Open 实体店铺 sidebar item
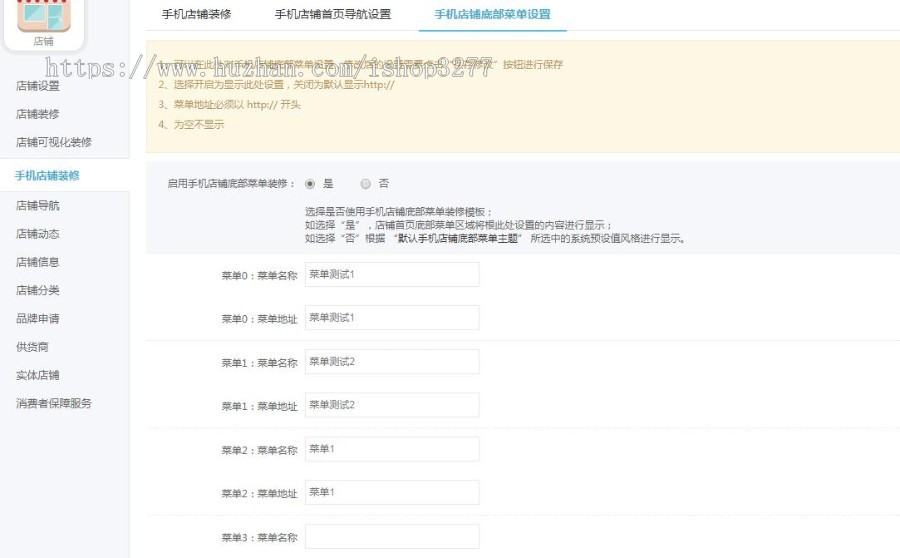Image resolution: width=900 pixels, height=558 pixels. pos(38,375)
